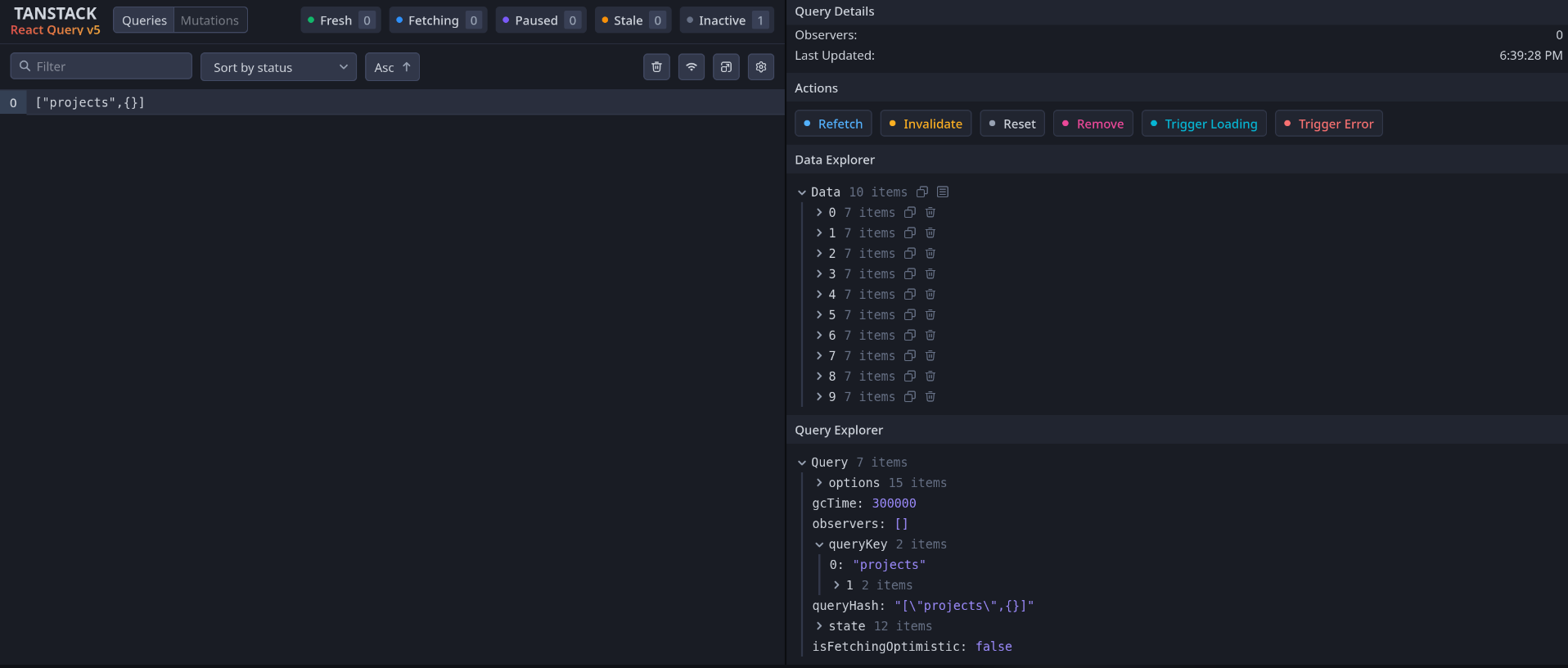The image size is (1568, 668).
Task: Copy Data item 5 to clipboard
Action: 910,314
